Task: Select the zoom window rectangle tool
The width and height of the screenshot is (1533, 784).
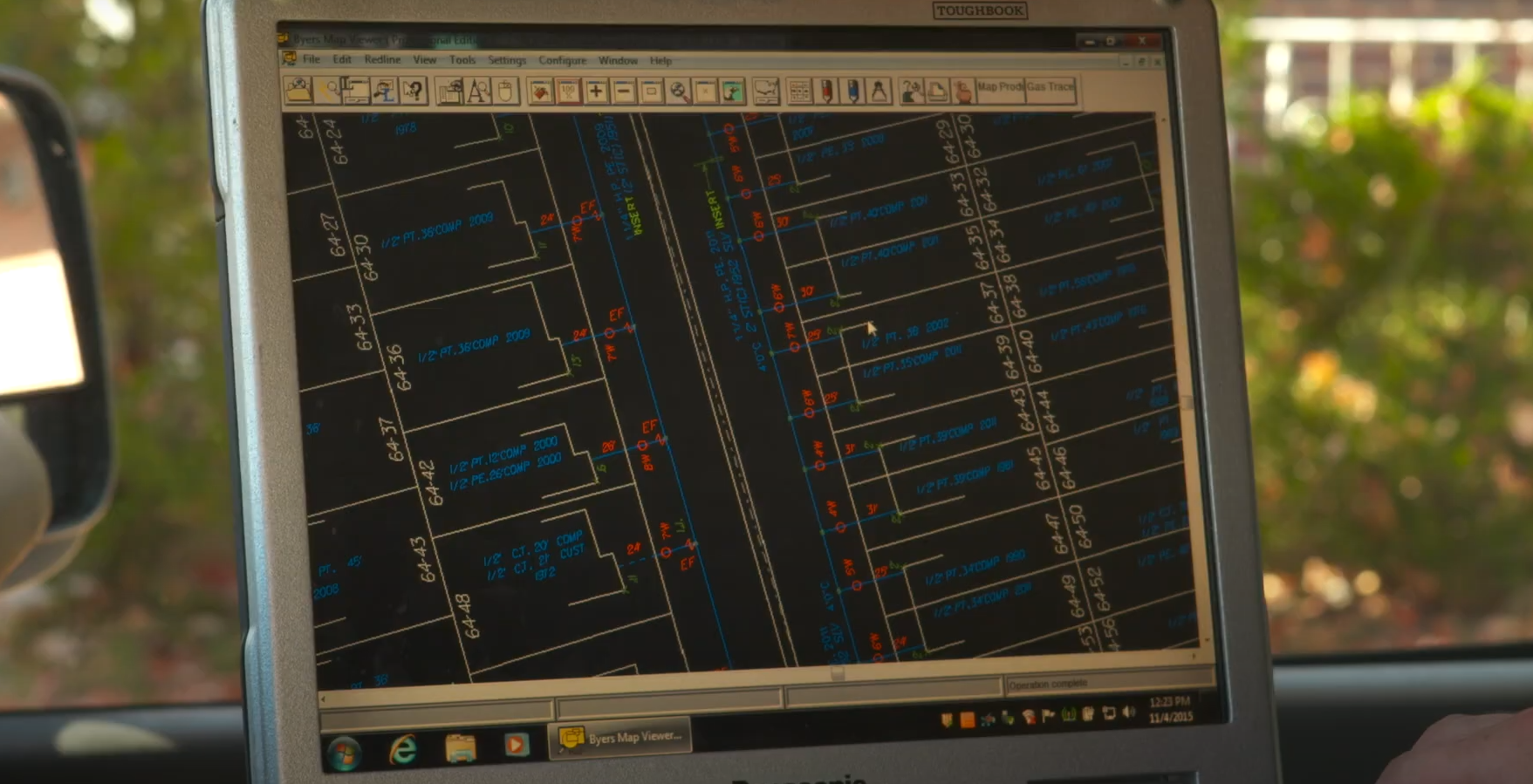Action: click(651, 92)
